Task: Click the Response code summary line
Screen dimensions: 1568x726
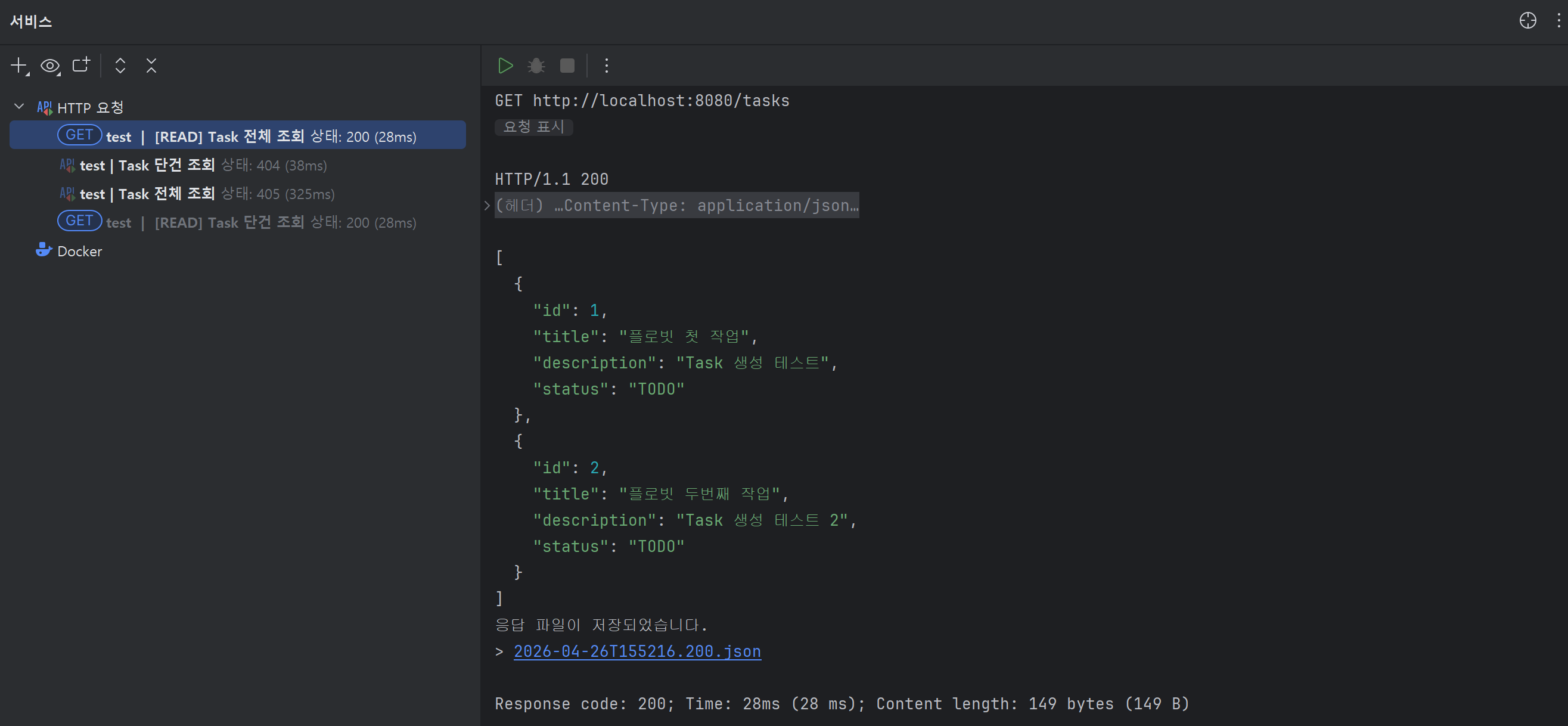Action: pyautogui.click(x=842, y=703)
